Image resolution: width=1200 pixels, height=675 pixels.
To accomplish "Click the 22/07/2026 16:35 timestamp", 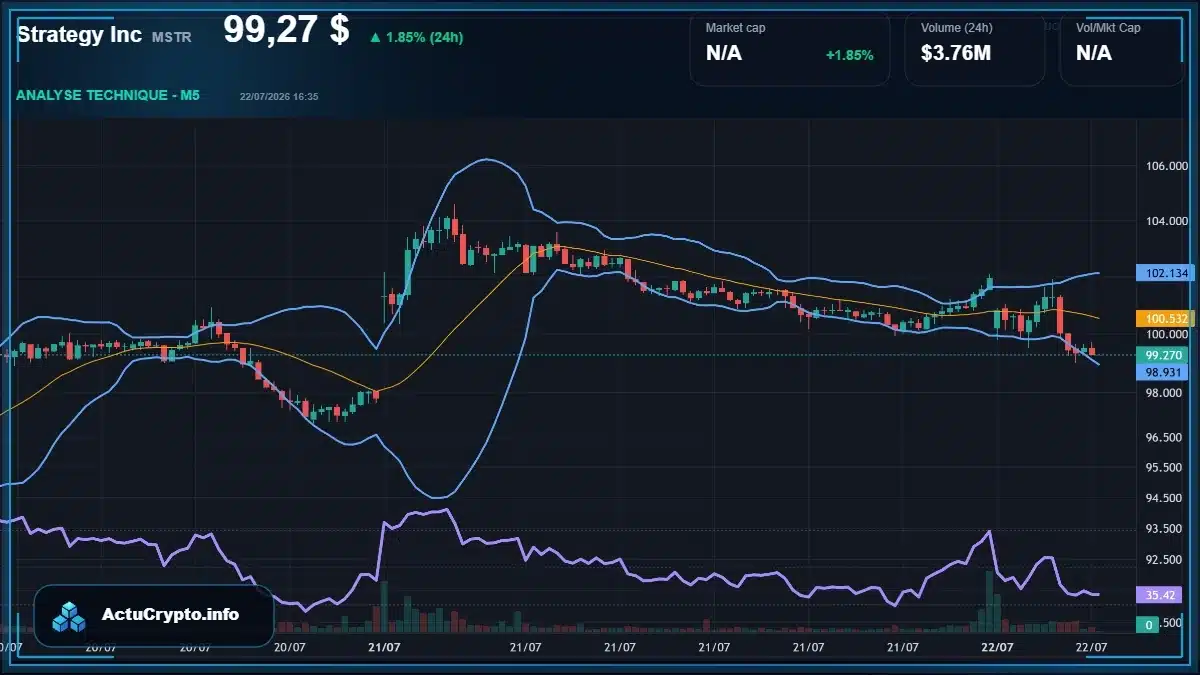I will 279,96.
